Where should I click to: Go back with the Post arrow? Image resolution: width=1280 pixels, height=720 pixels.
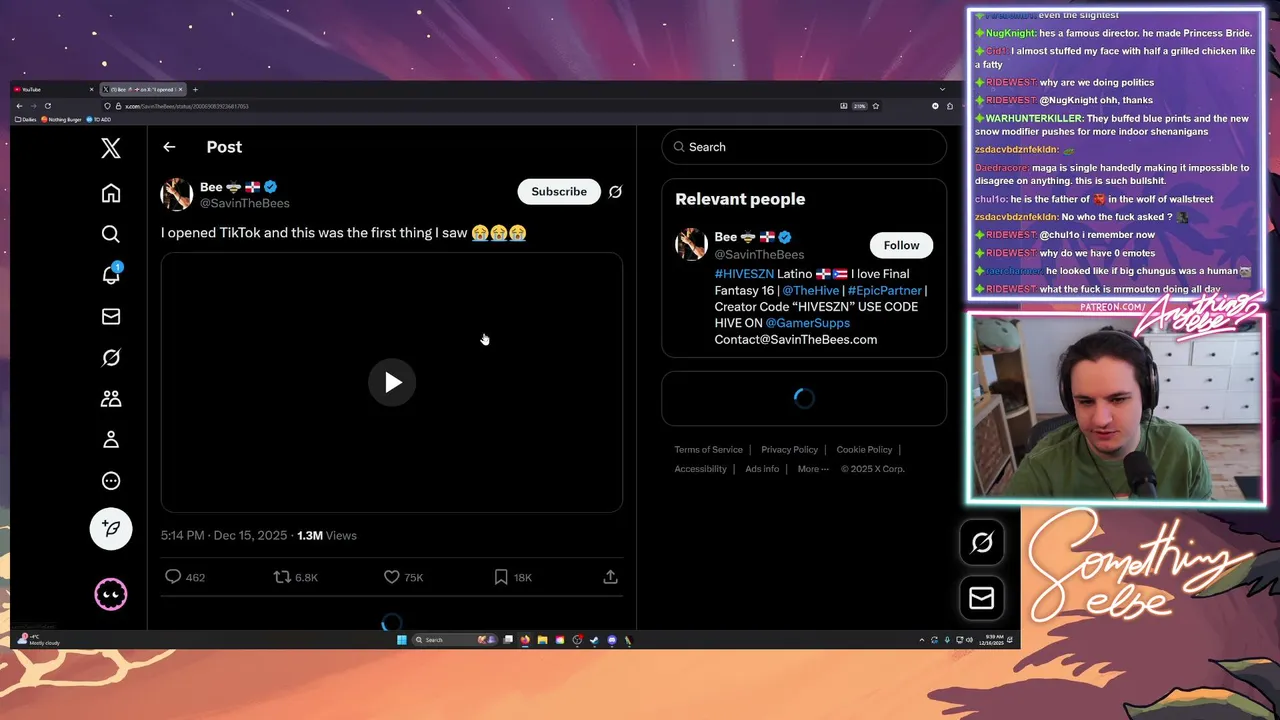[169, 147]
